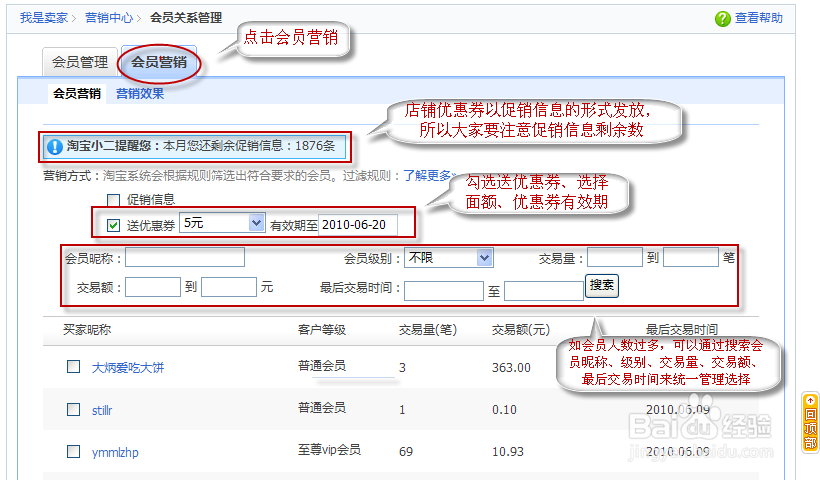Click the 69 transaction count cell
Viewport: 820px width, 480px height.
pos(406,451)
